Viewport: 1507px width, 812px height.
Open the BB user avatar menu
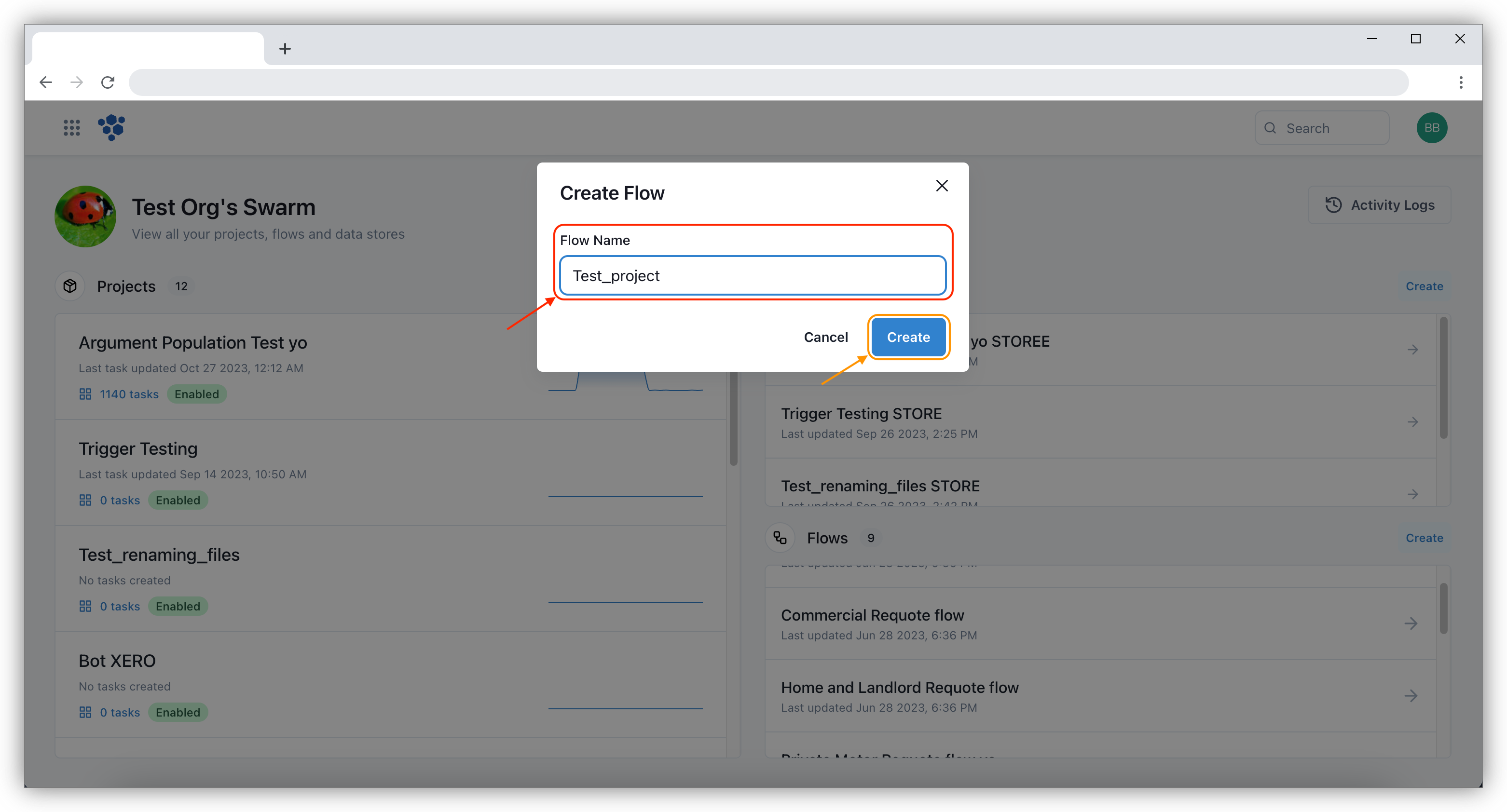coord(1432,127)
